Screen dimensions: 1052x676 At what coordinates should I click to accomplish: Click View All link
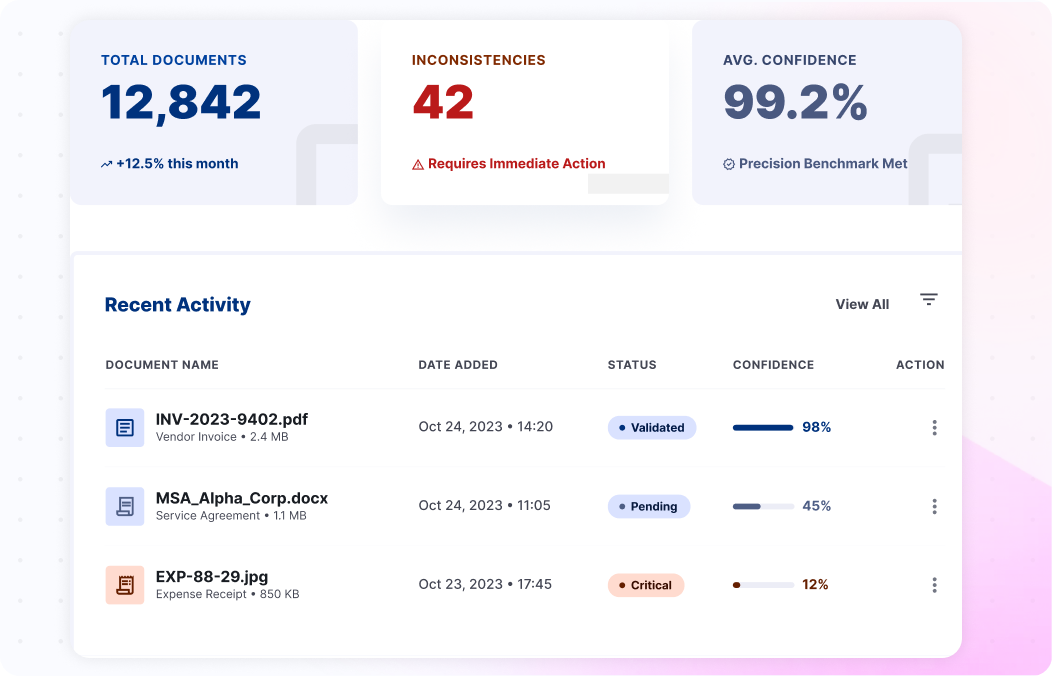coord(862,304)
